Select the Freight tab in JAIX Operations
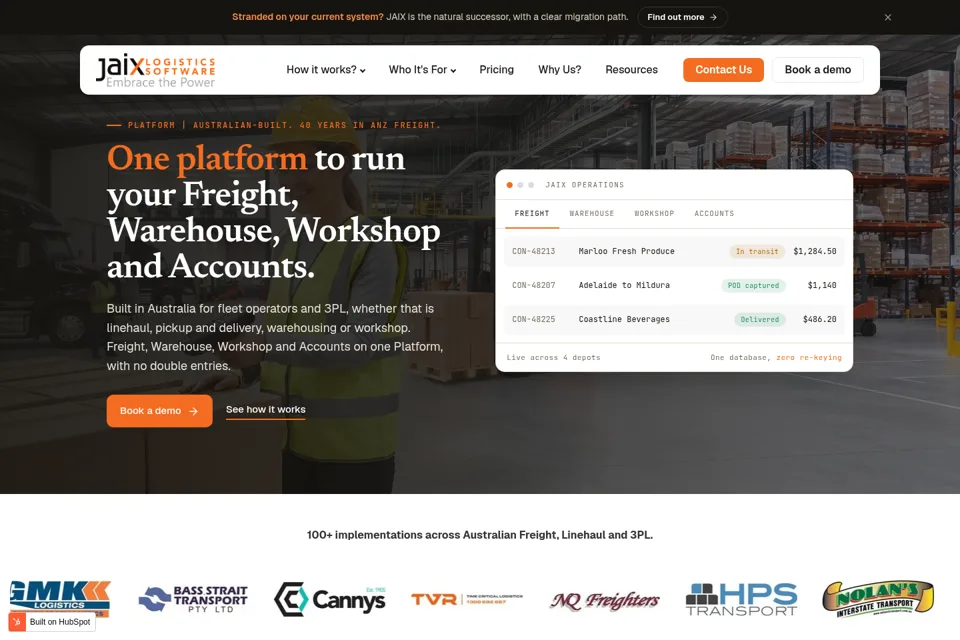Viewport: 960px width, 640px height. (531, 214)
